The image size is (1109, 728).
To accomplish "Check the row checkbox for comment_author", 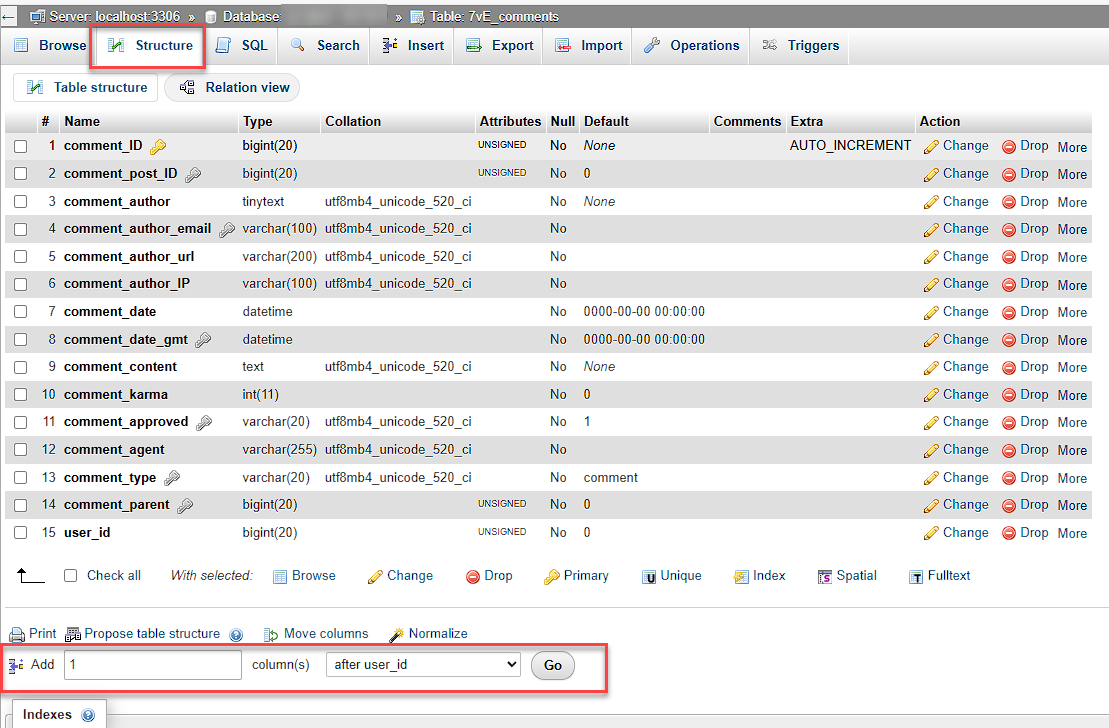I will pos(20,201).
